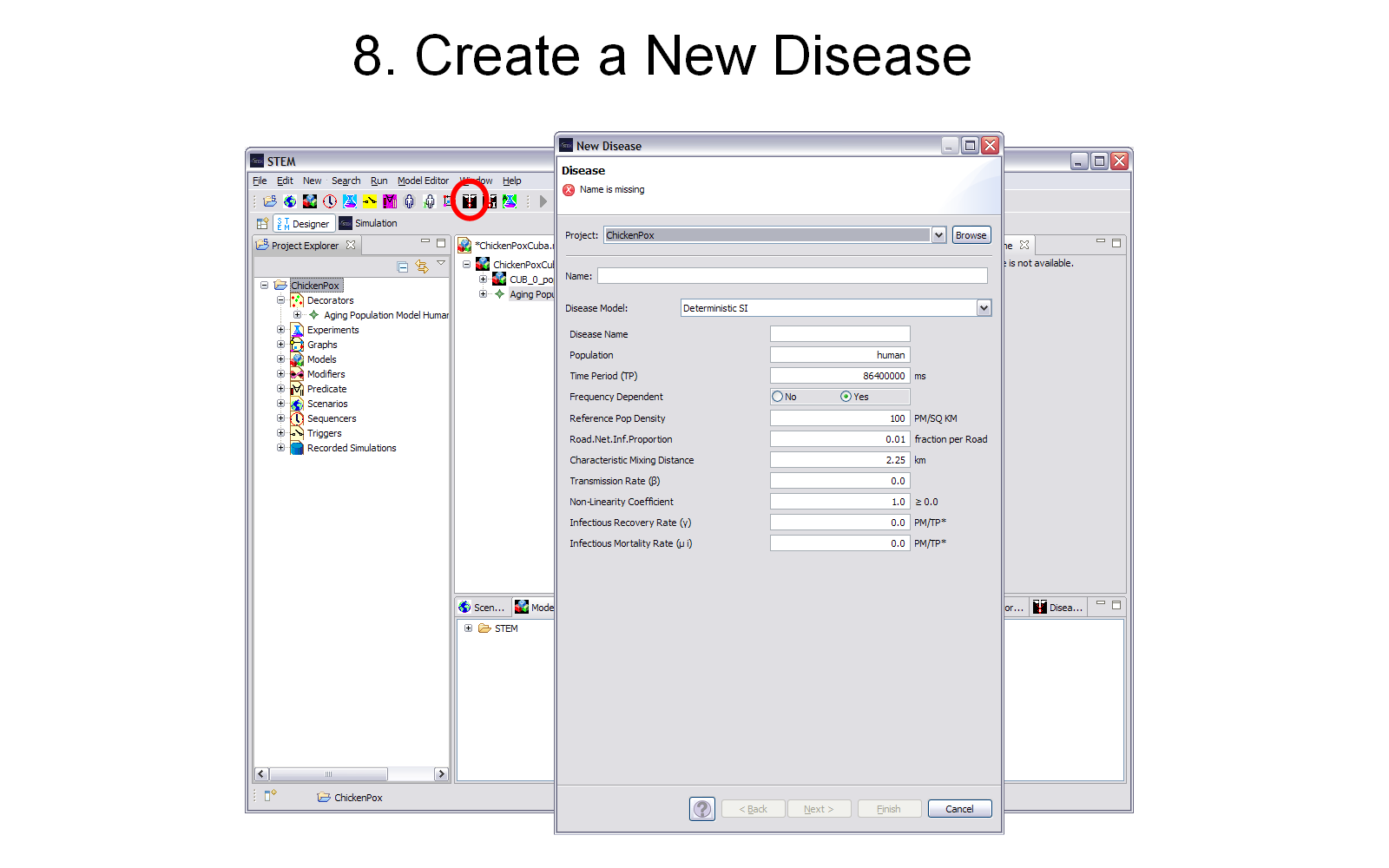
Task: Click the yellow Trigger switch toolbar icon
Action: coord(370,201)
